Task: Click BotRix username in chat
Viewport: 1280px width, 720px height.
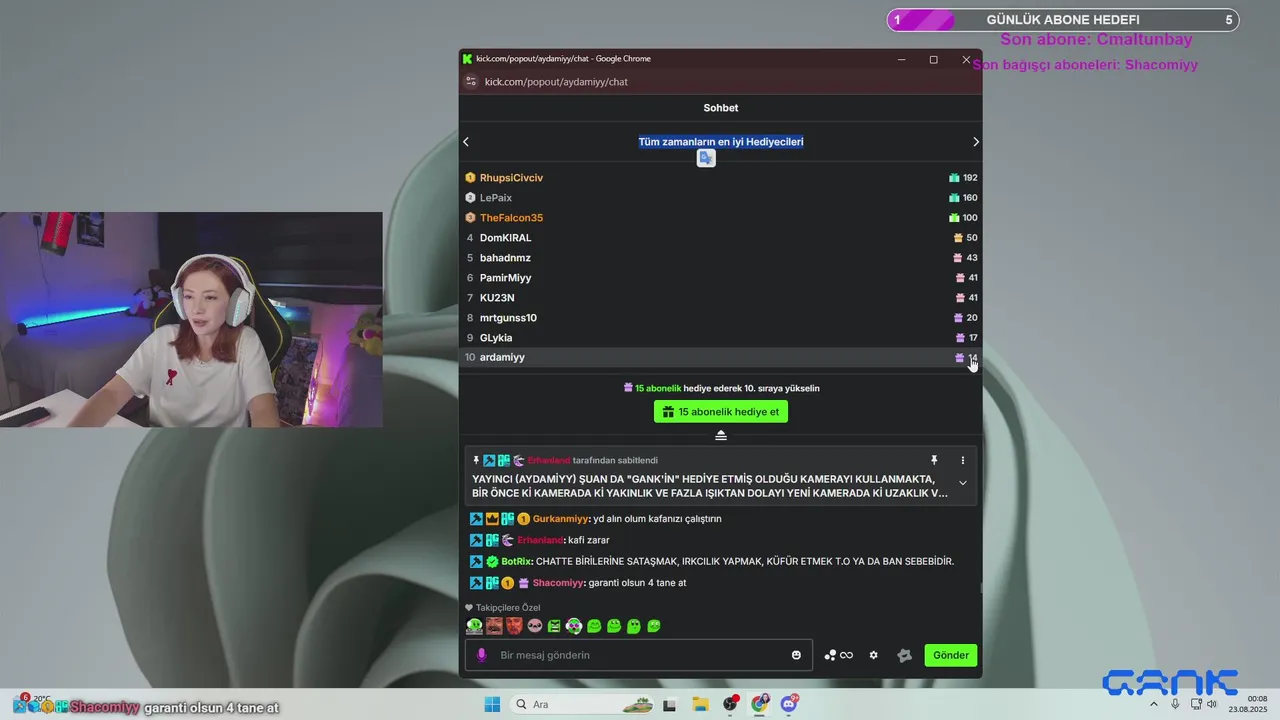Action: point(516,561)
